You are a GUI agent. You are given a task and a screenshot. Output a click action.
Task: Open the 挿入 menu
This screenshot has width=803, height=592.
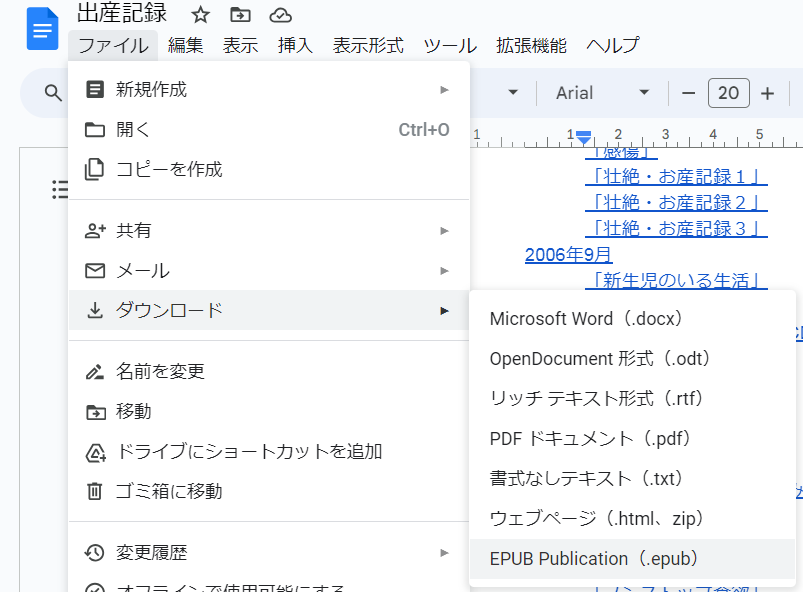coord(295,46)
